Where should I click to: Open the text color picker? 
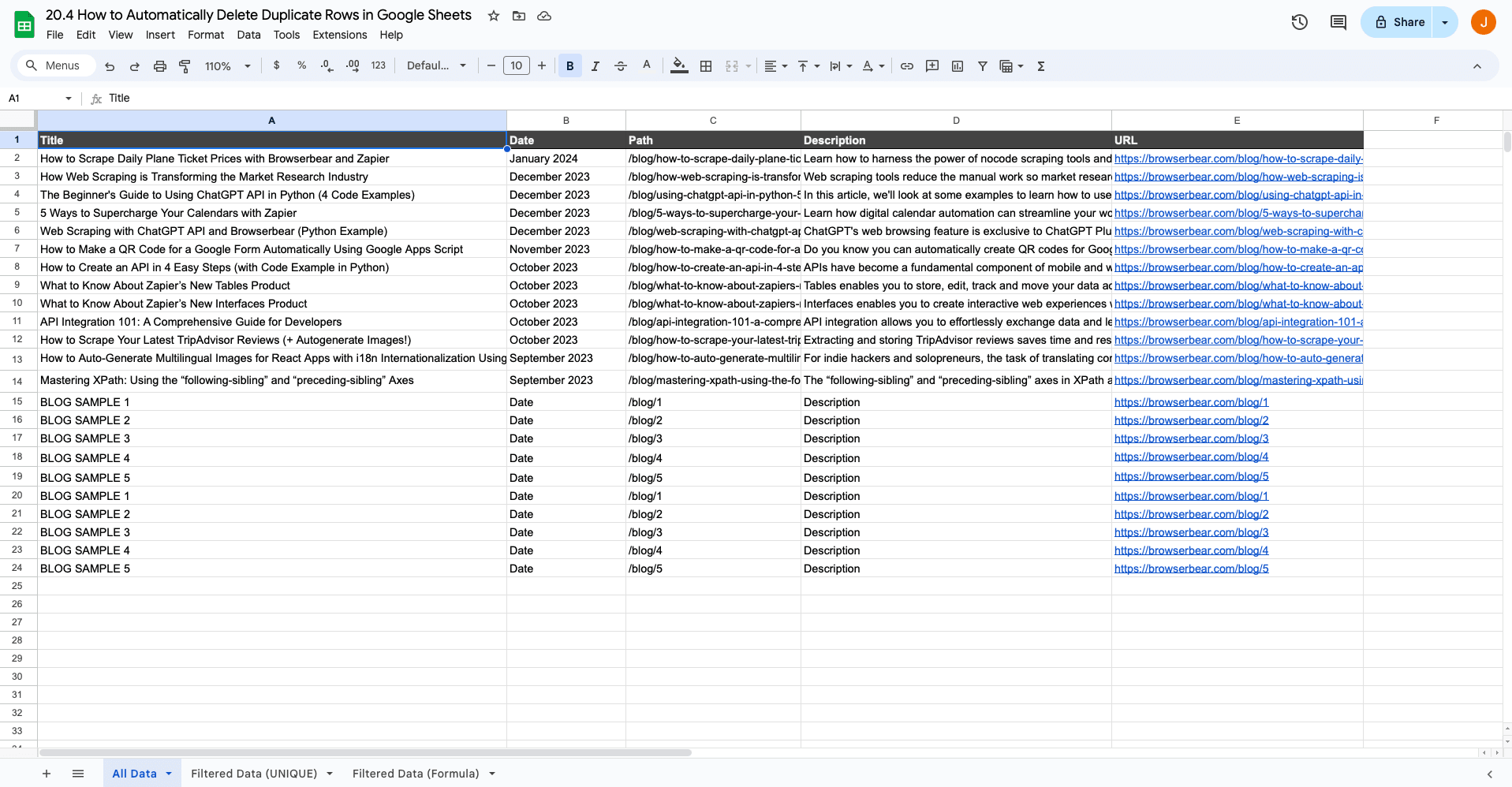click(x=647, y=65)
